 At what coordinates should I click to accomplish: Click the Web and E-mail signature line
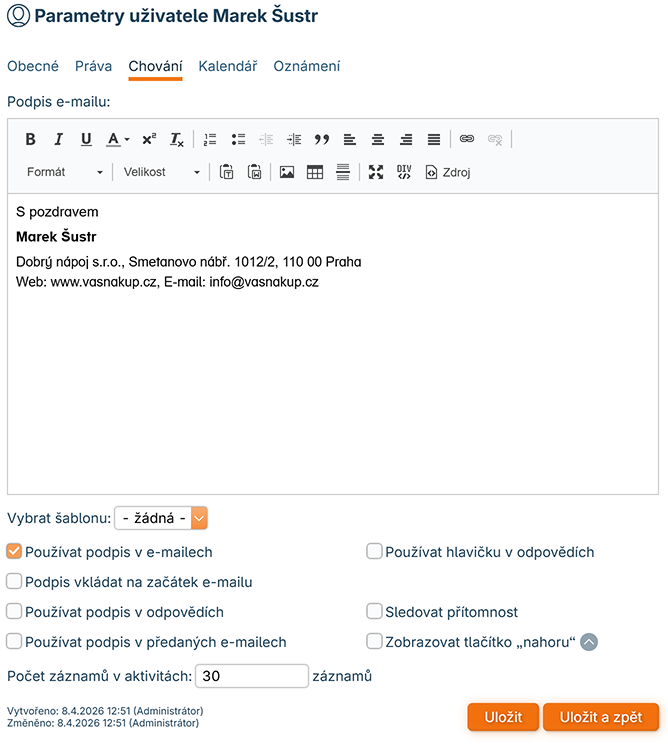pos(167,282)
